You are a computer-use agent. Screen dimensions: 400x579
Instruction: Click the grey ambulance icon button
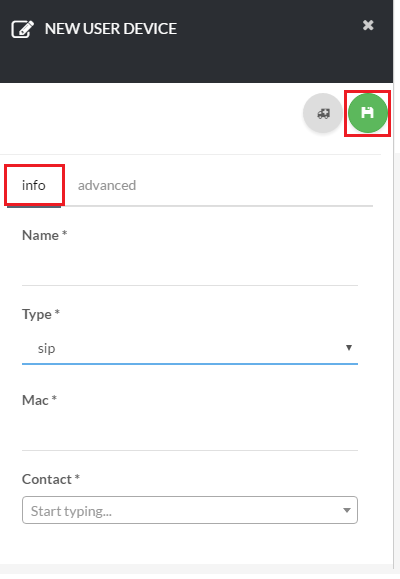click(x=323, y=113)
